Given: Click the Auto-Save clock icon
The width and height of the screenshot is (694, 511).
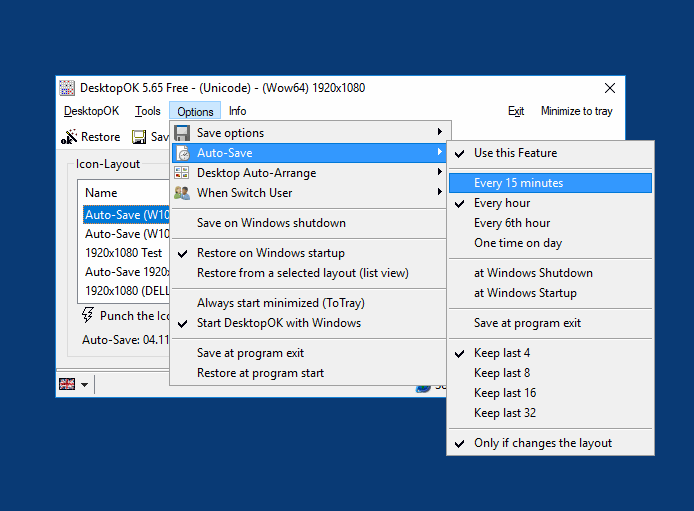Looking at the screenshot, I should (182, 153).
